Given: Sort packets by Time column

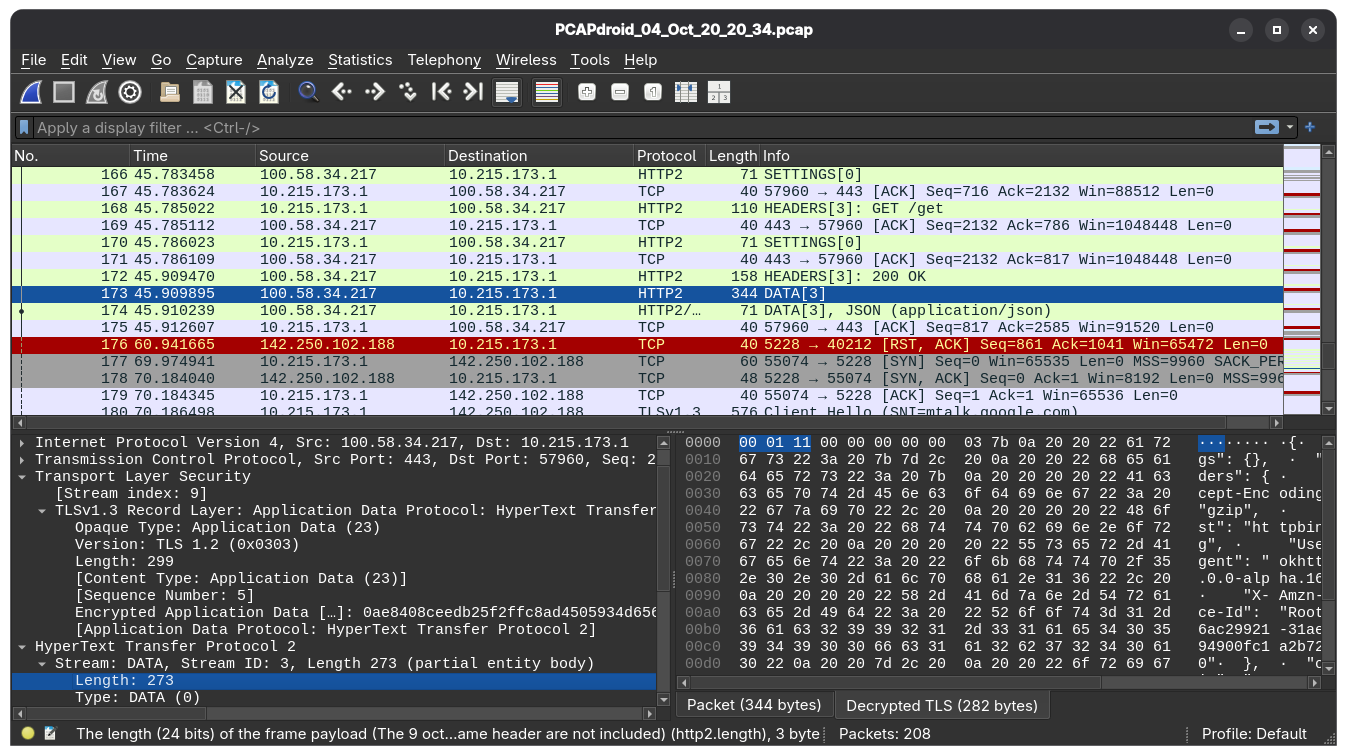Looking at the screenshot, I should tap(192, 156).
